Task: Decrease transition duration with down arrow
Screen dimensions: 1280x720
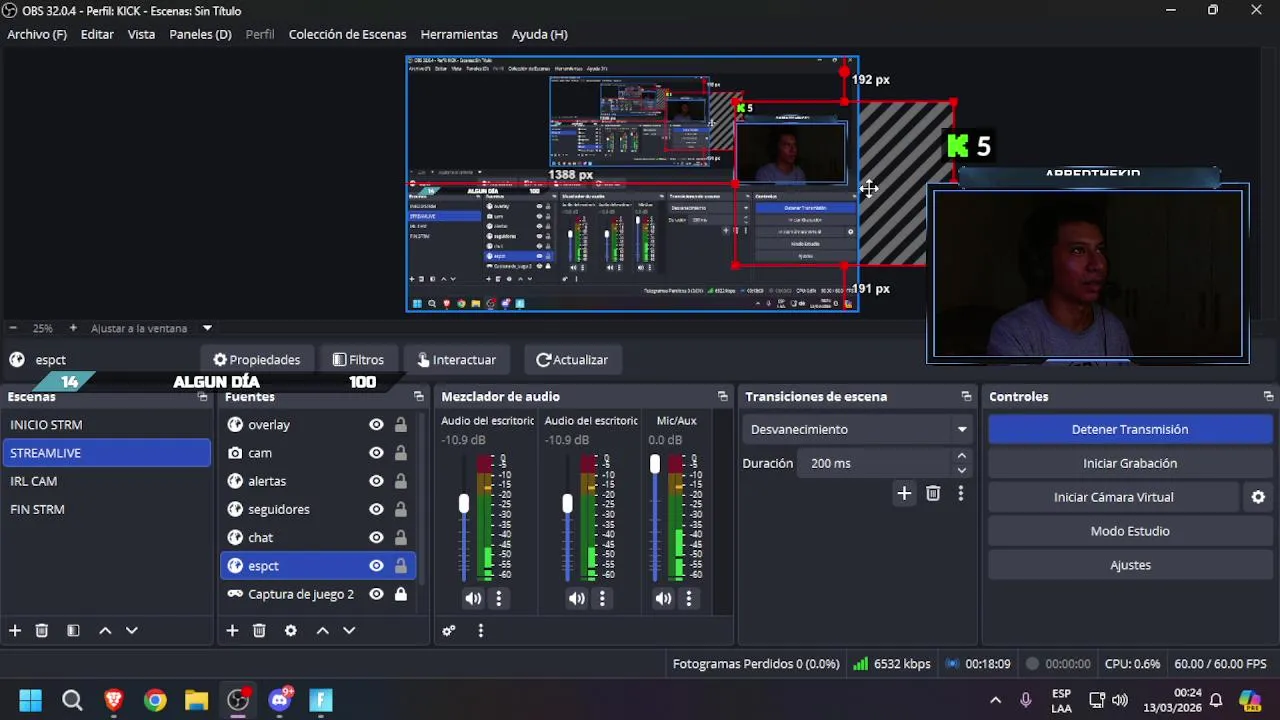Action: click(x=962, y=470)
